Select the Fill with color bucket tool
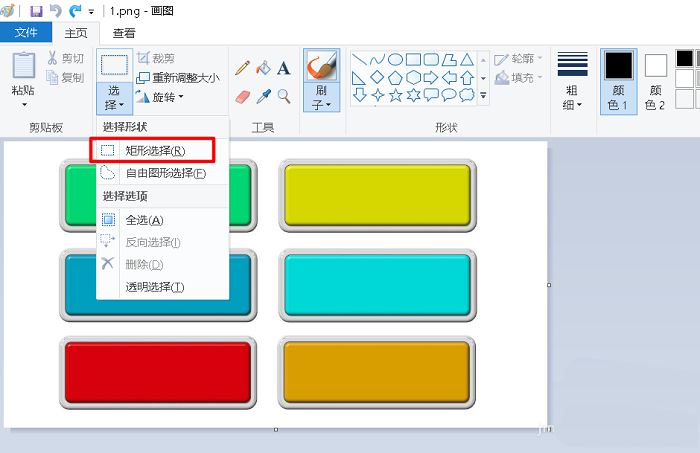 263,68
